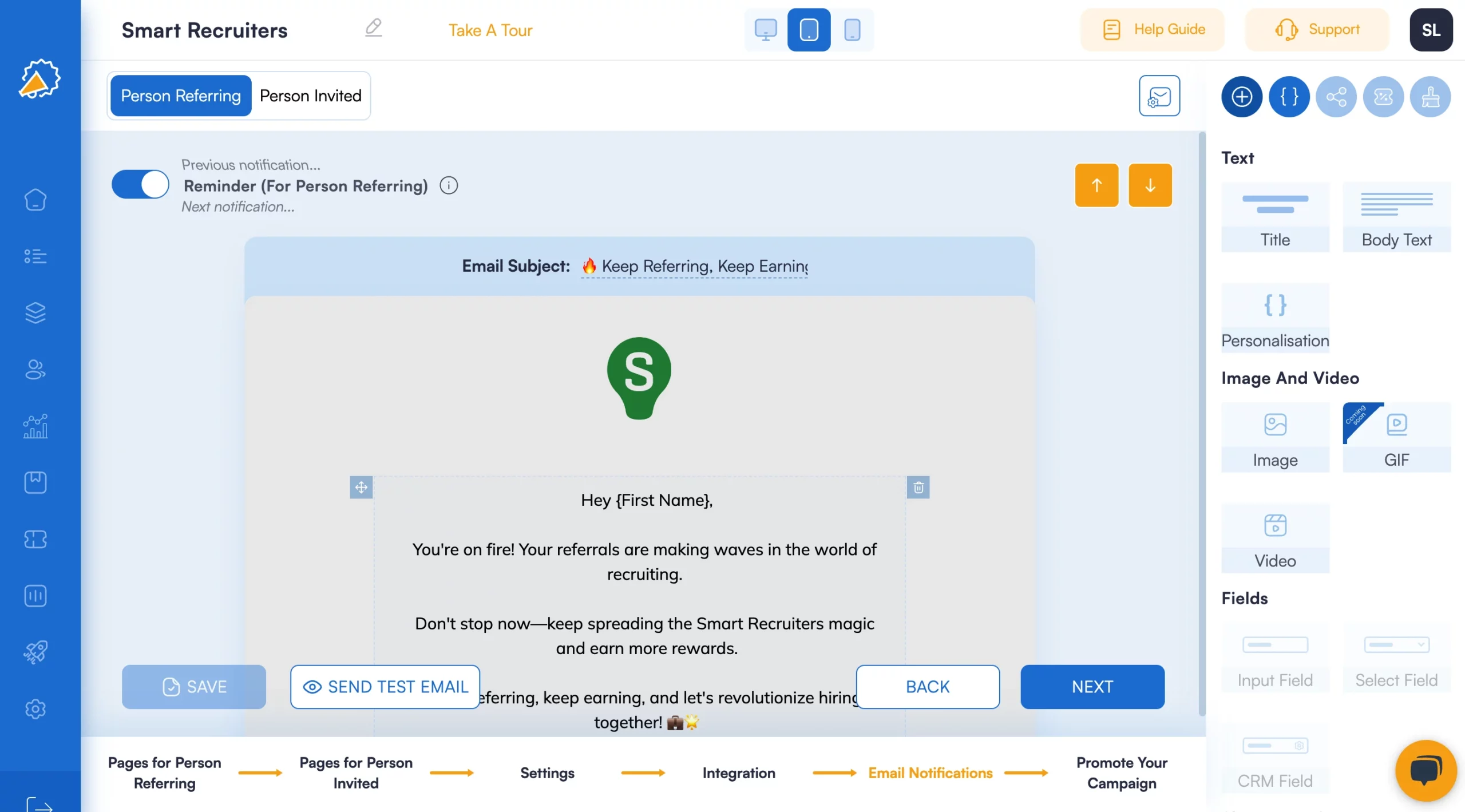Viewport: 1465px width, 812px height.
Task: Toggle the Reminder notification switch
Action: 140,185
